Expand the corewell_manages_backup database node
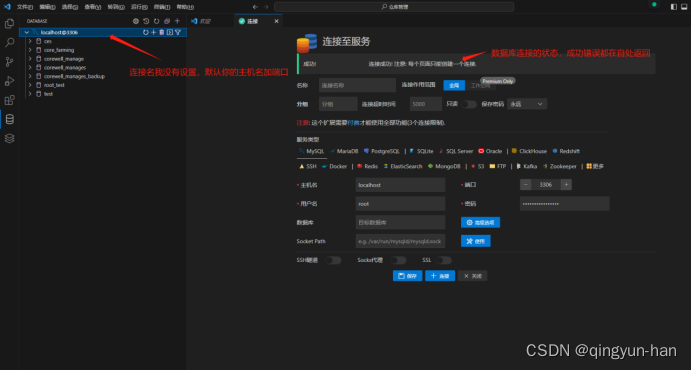This screenshot has height=370, width=692. click(x=30, y=76)
